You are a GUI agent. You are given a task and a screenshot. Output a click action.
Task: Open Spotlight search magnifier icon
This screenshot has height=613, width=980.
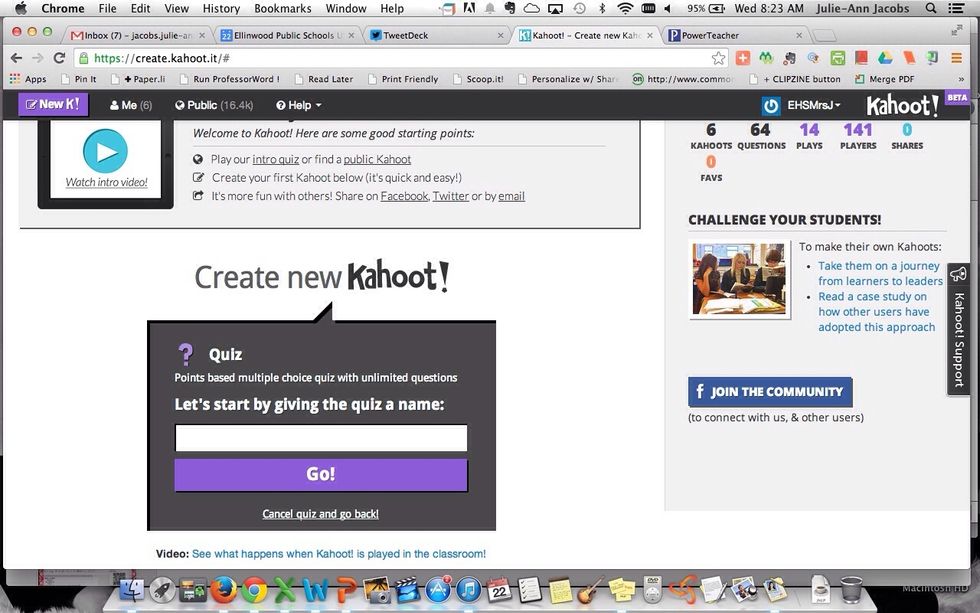931,9
